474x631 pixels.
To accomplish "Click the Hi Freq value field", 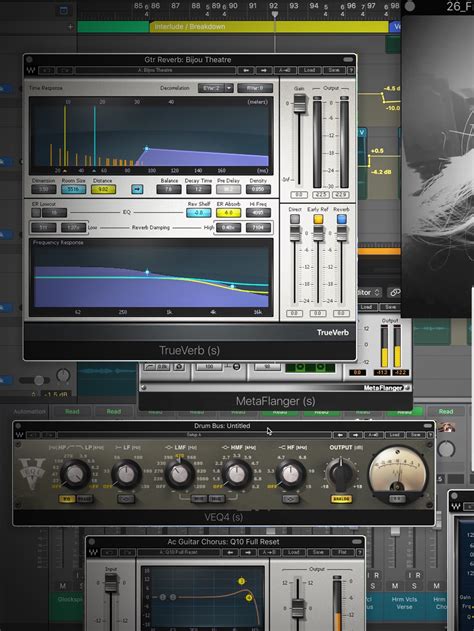I will [x=258, y=212].
